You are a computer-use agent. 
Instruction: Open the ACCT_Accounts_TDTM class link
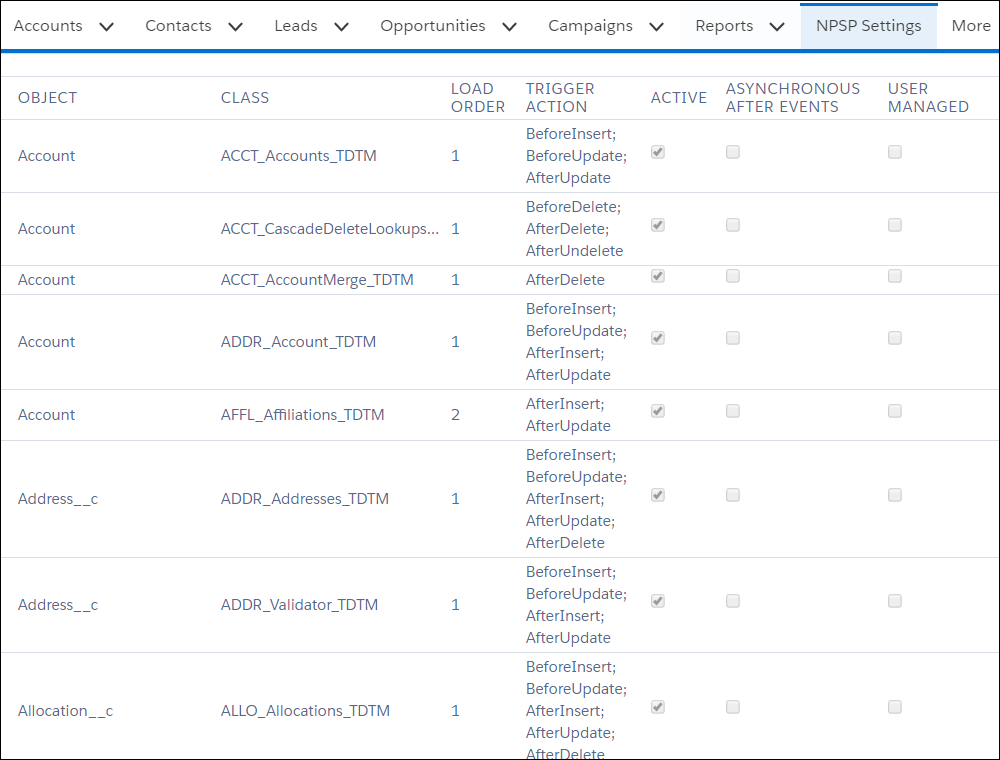pos(299,156)
